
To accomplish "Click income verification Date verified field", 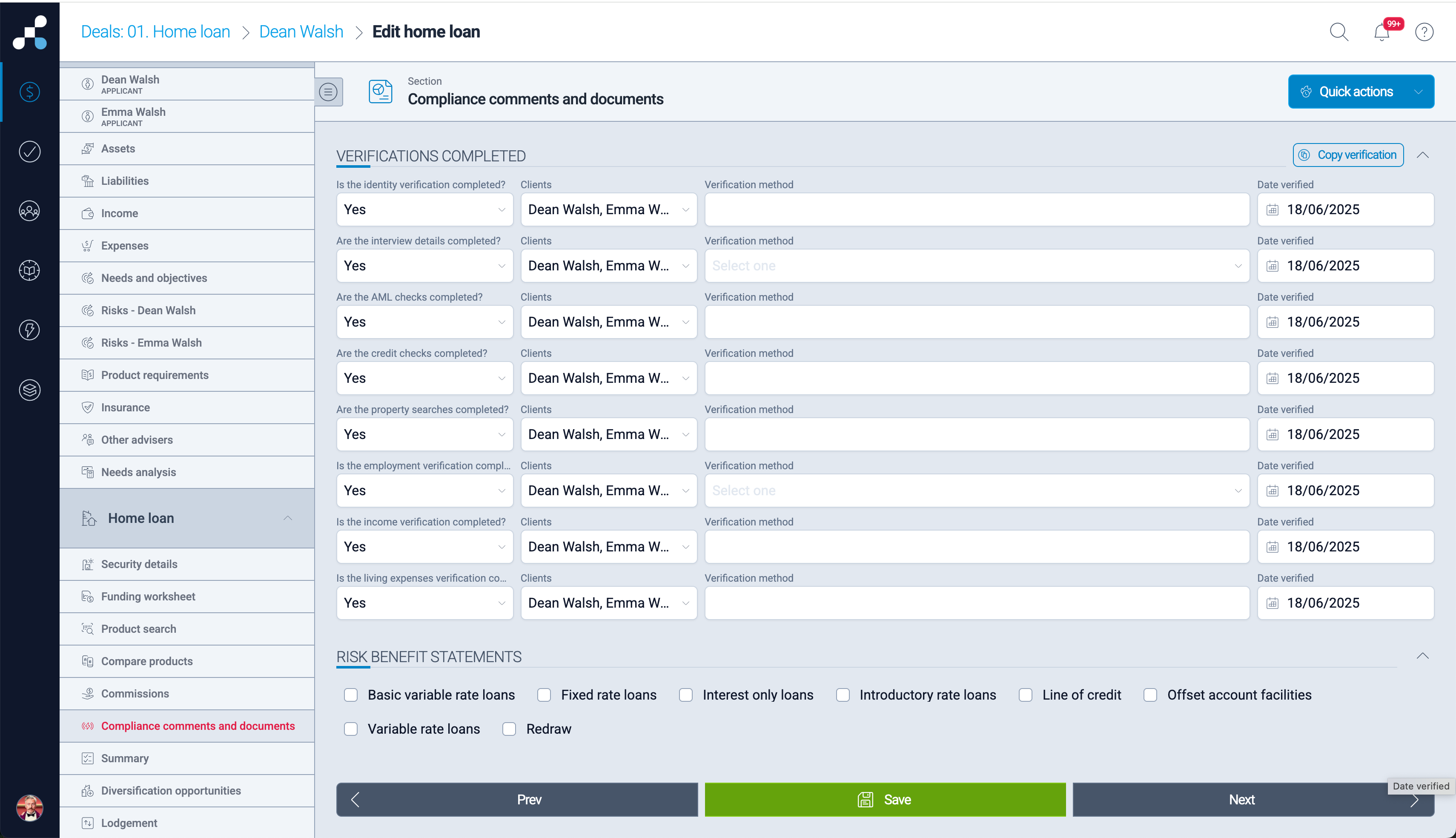I will 1345,547.
